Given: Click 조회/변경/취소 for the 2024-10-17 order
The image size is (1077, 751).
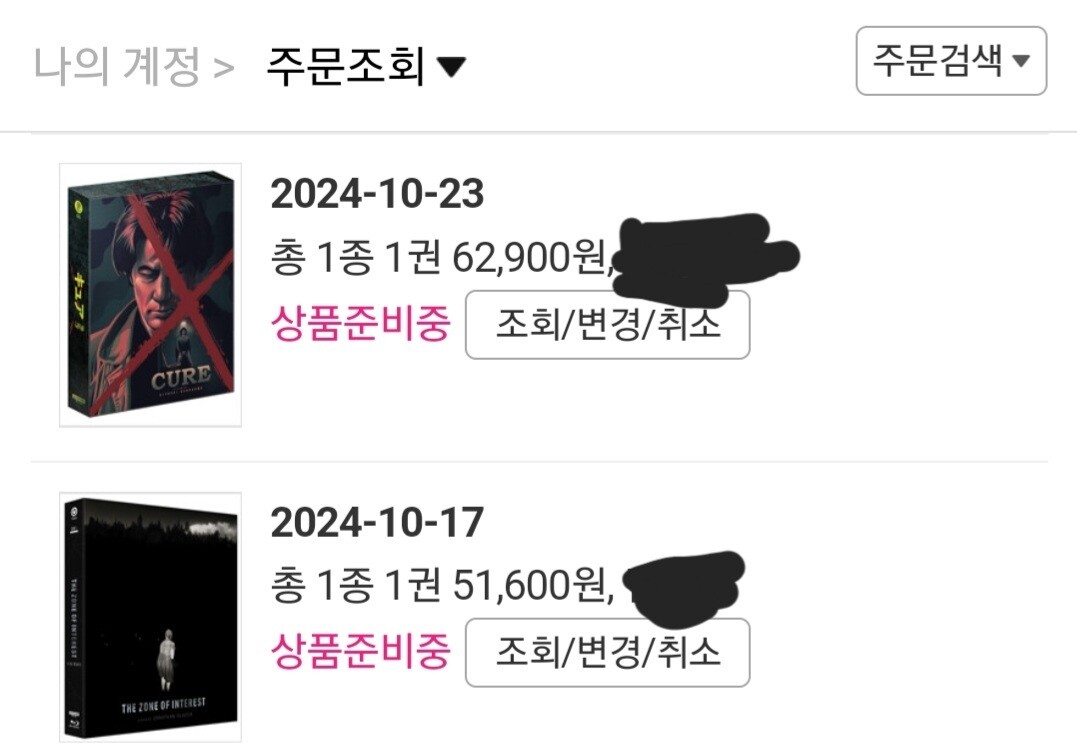Looking at the screenshot, I should (x=607, y=652).
